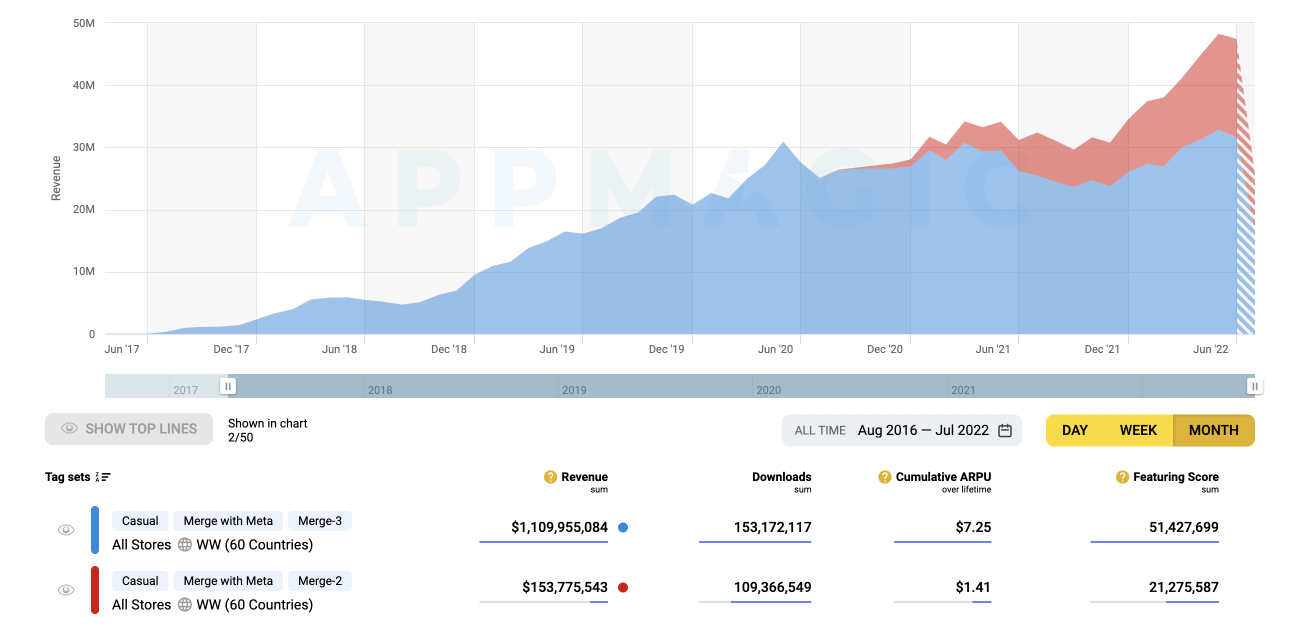This screenshot has width=1306, height=639.
Task: Click the Downloads column header
Action: pos(781,477)
